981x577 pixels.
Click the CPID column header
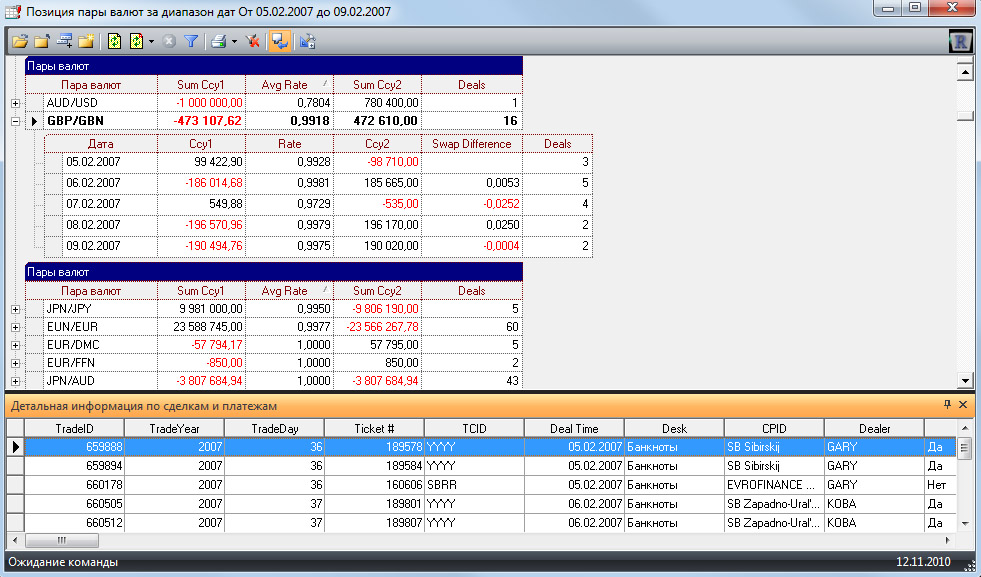point(774,429)
